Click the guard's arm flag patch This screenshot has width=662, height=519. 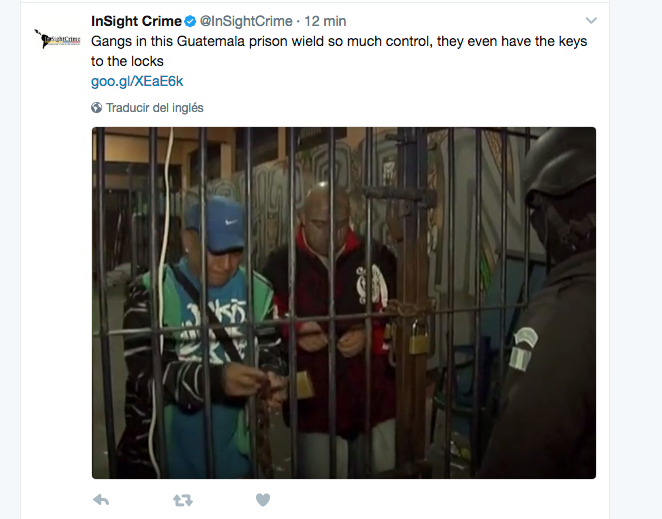(523, 350)
